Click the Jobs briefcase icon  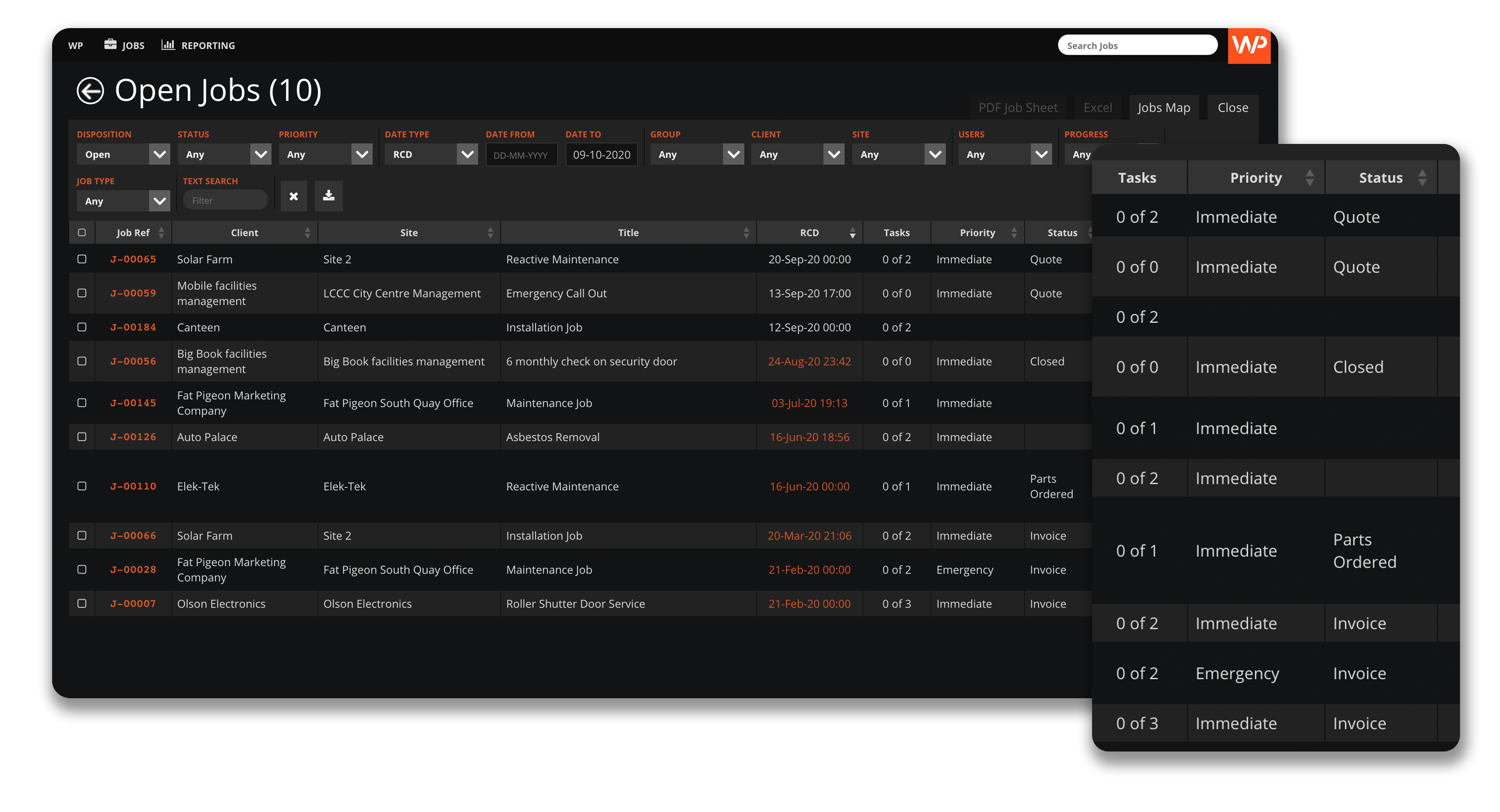(110, 45)
